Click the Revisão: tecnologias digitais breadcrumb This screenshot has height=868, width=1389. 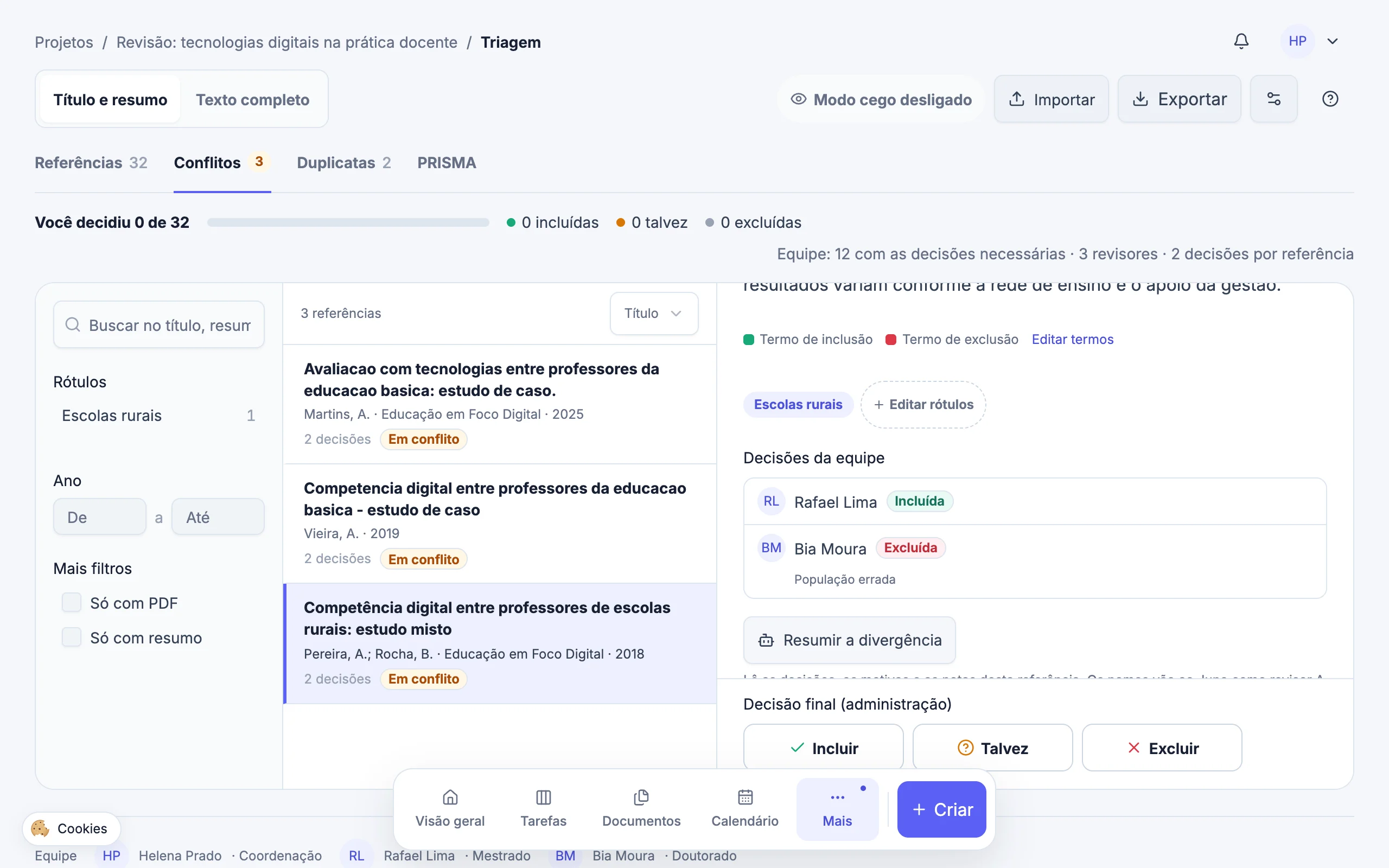tap(287, 42)
